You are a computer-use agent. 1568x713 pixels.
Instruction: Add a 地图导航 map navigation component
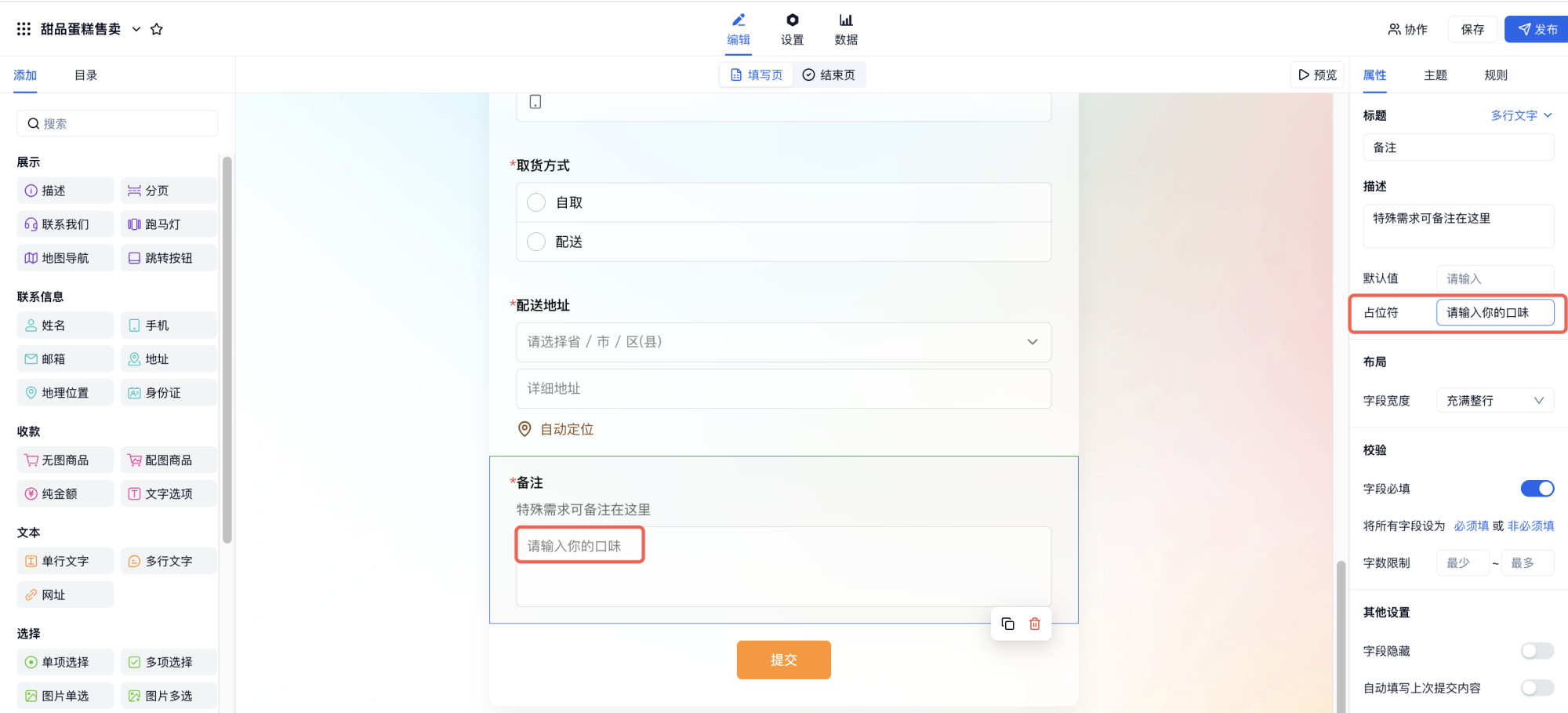(x=65, y=258)
